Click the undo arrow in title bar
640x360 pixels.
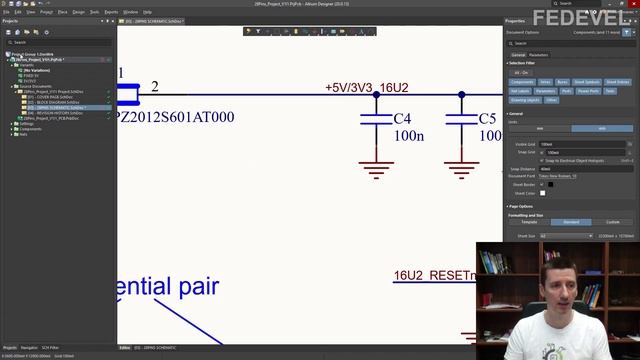[x=40, y=3]
